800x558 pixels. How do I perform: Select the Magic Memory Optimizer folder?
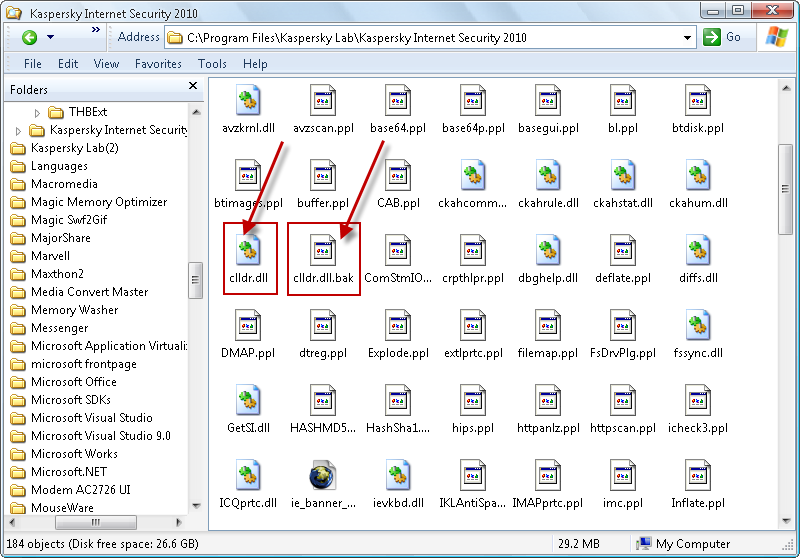pyautogui.click(x=89, y=202)
